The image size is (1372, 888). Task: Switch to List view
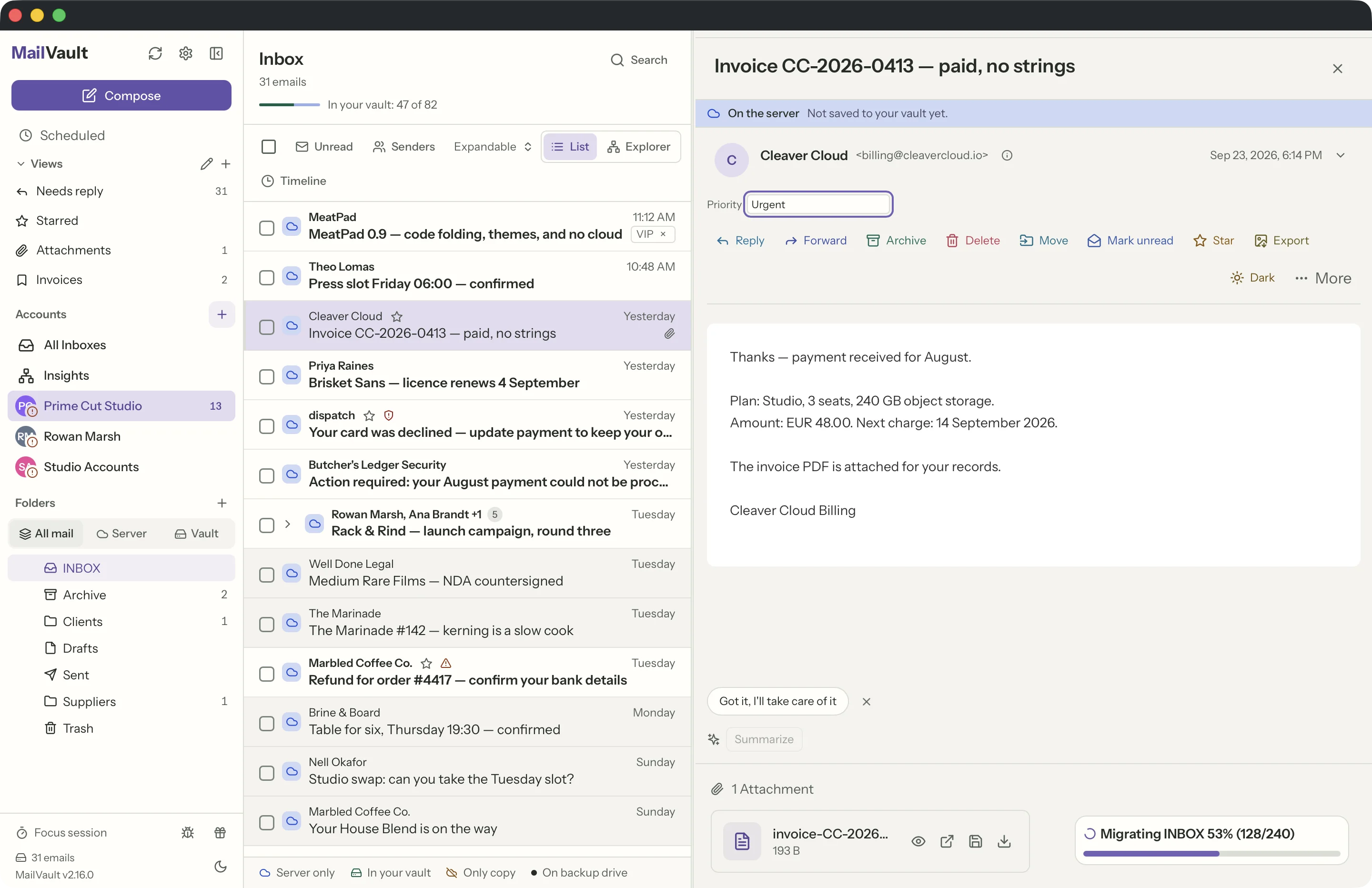pos(570,146)
